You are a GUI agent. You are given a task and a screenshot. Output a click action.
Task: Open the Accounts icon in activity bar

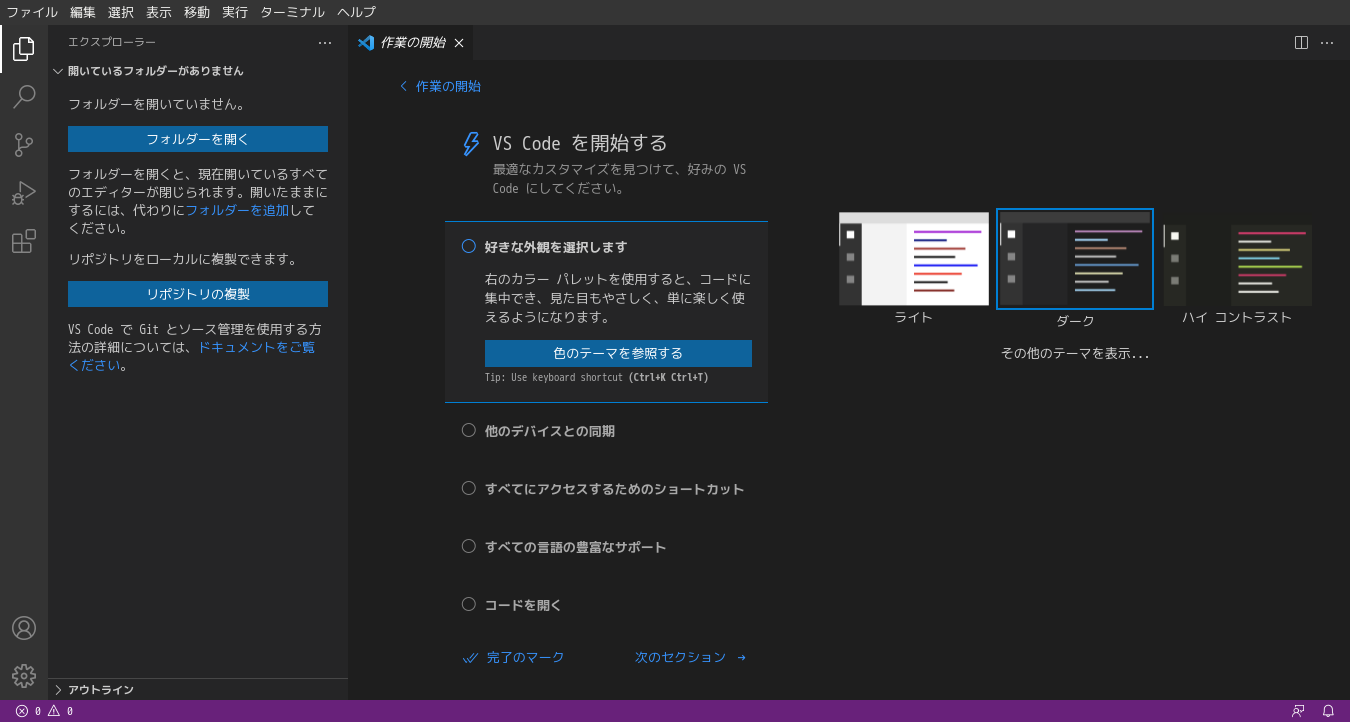(x=24, y=628)
